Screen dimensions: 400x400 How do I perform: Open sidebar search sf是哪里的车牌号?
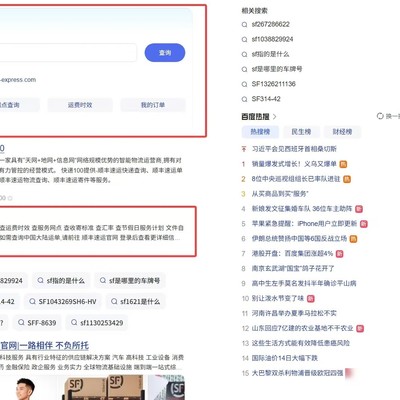(277, 69)
